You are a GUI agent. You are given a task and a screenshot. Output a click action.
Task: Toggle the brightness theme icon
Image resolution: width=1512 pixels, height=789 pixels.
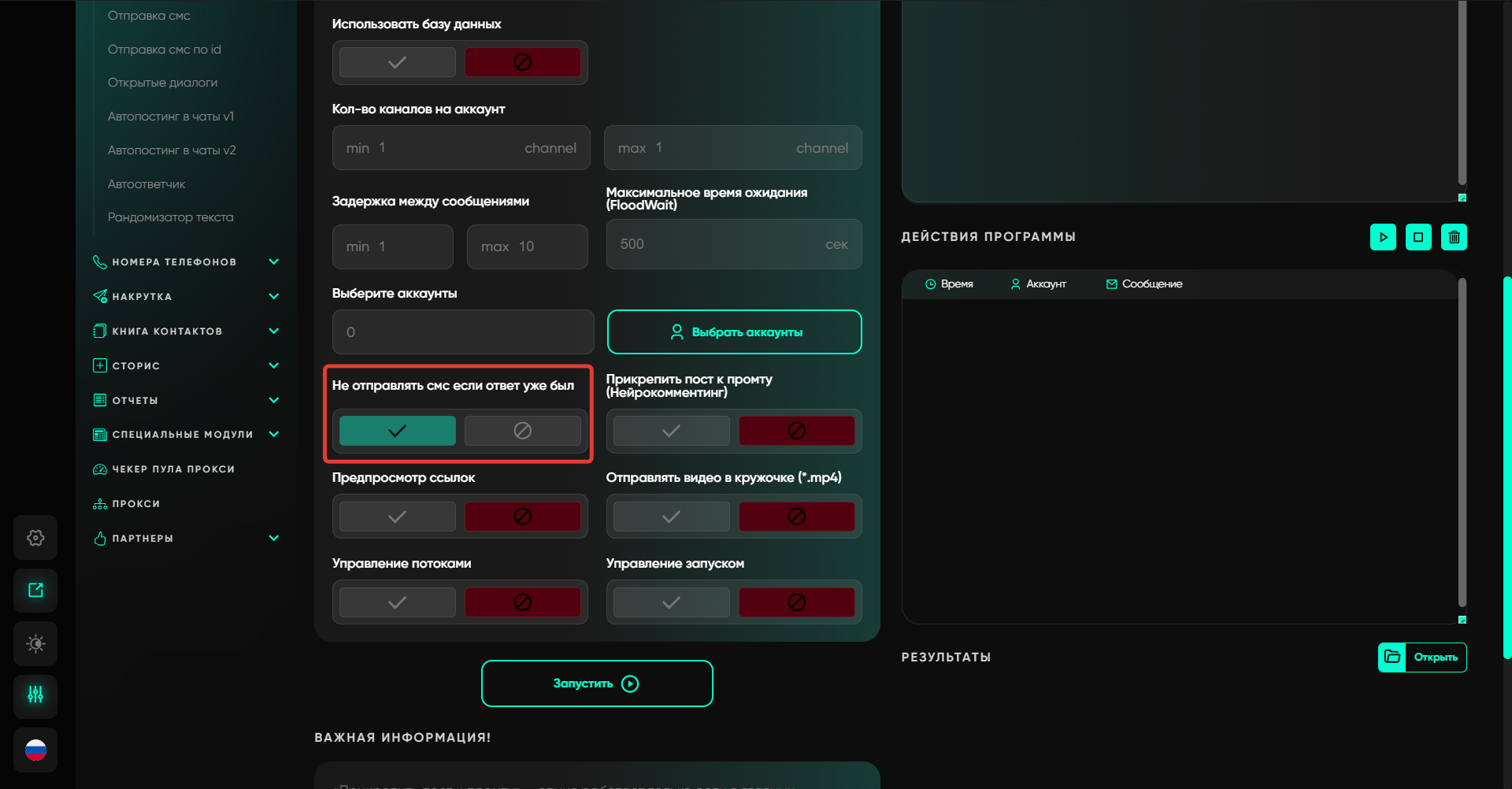point(35,643)
